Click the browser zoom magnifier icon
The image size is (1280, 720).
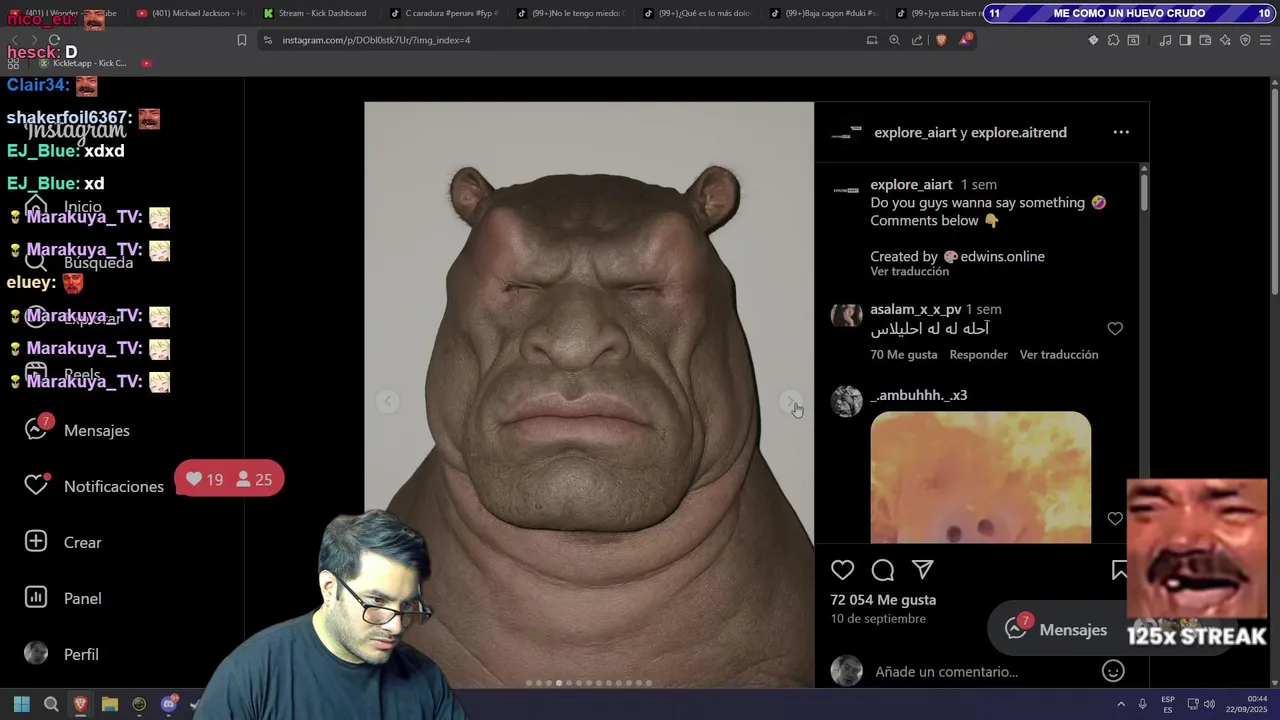point(894,40)
